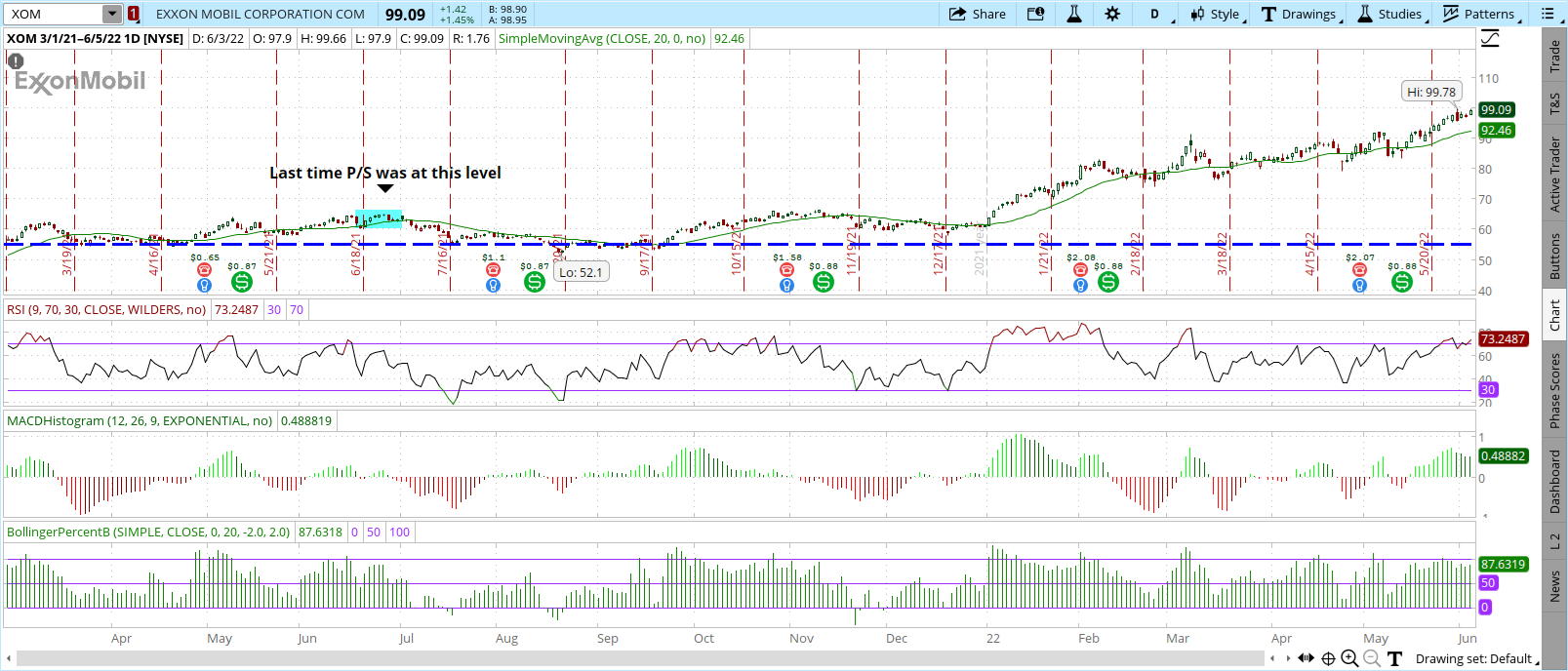The image size is (1568, 671).
Task: Open the T&S side tab
Action: coord(1554,103)
